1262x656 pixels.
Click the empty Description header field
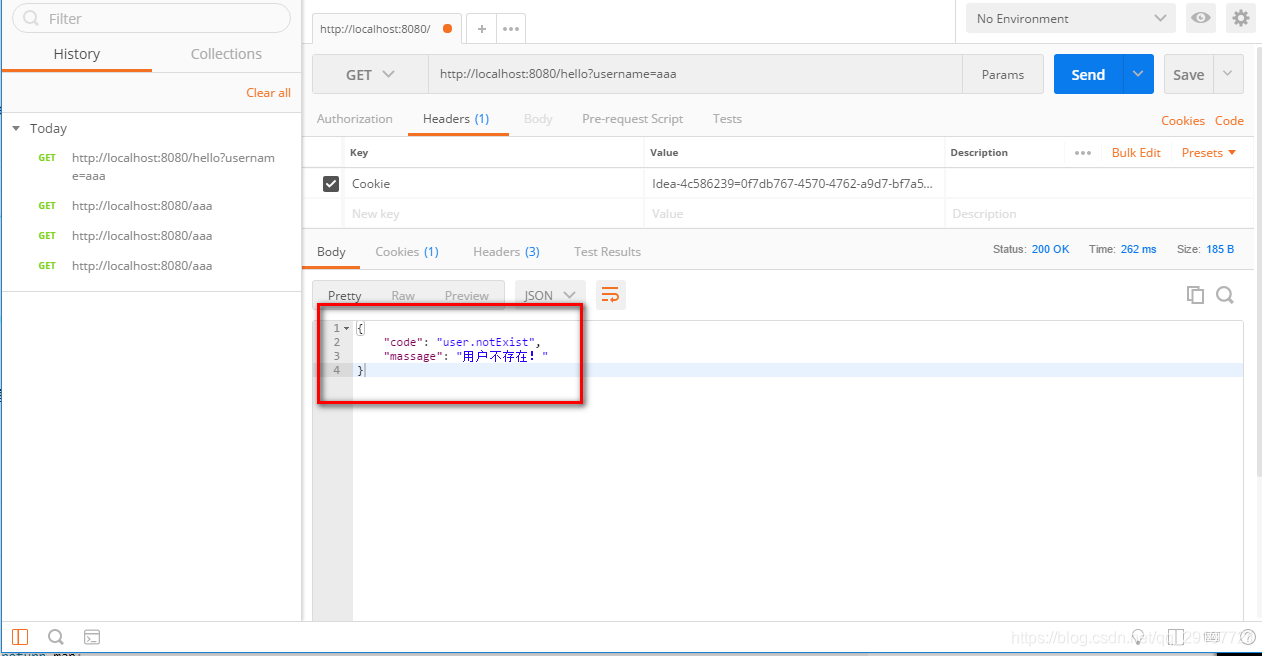[x=1098, y=214]
